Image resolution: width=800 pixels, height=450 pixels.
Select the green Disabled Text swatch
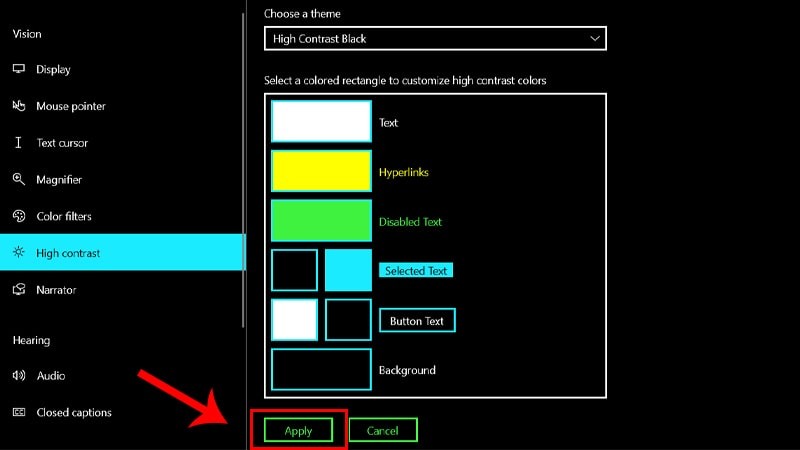coord(321,220)
